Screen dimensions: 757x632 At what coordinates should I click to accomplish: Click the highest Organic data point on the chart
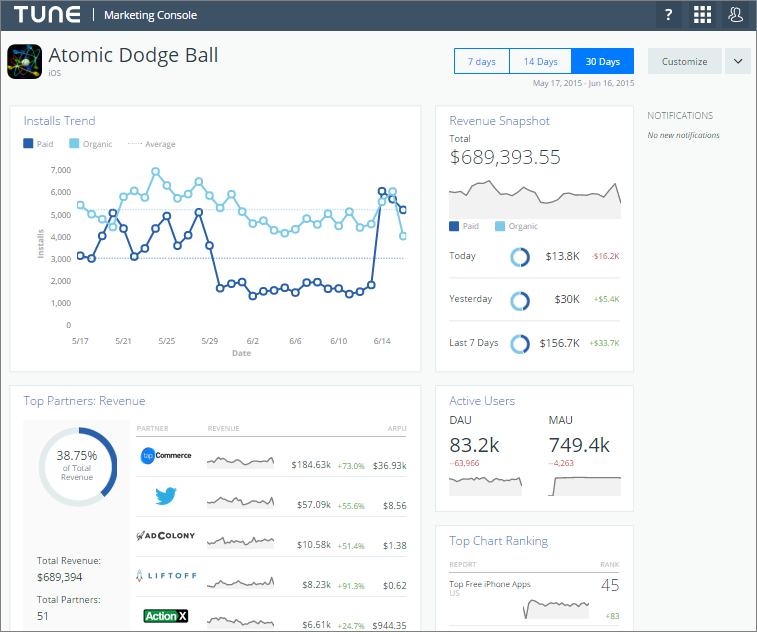click(155, 171)
